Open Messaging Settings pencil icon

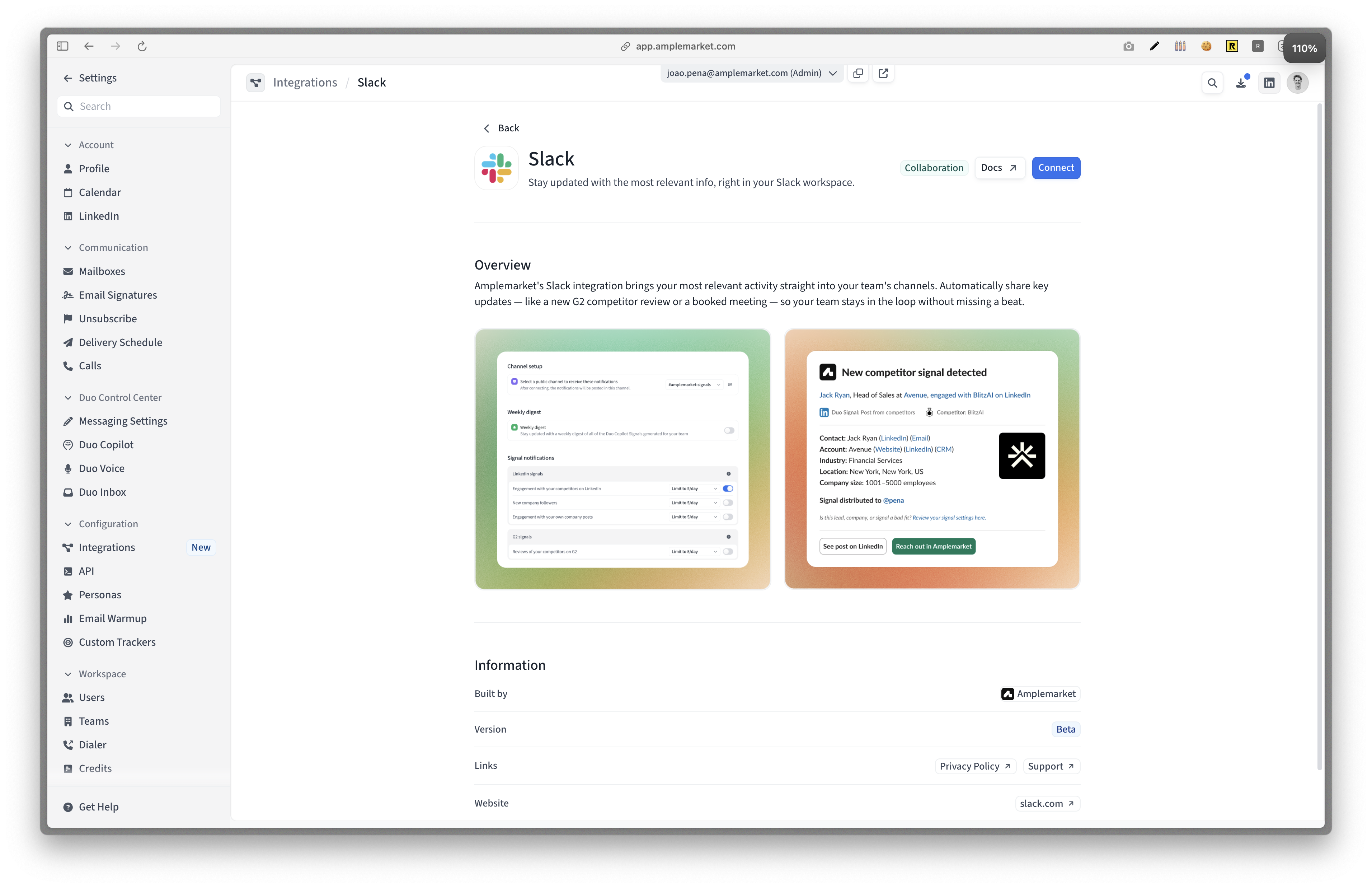(x=68, y=421)
